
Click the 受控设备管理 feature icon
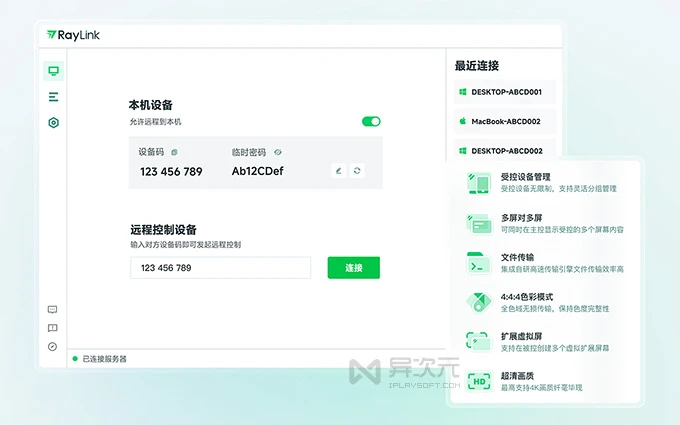[479, 183]
